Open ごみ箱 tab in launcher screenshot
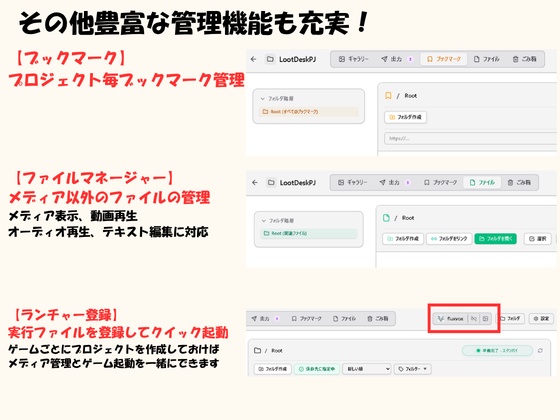 point(378,319)
